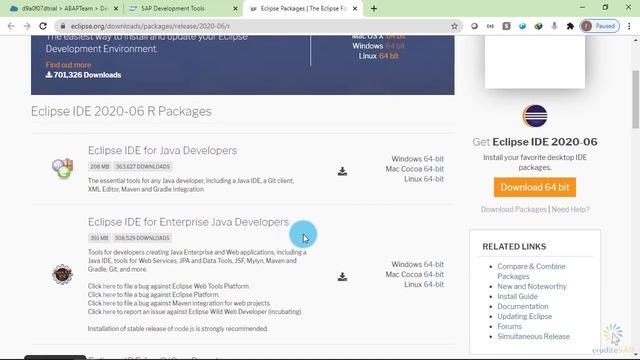Close the Eclipse Packages tab
Image resolution: width=640 pixels, height=360 pixels.
coord(355,8)
